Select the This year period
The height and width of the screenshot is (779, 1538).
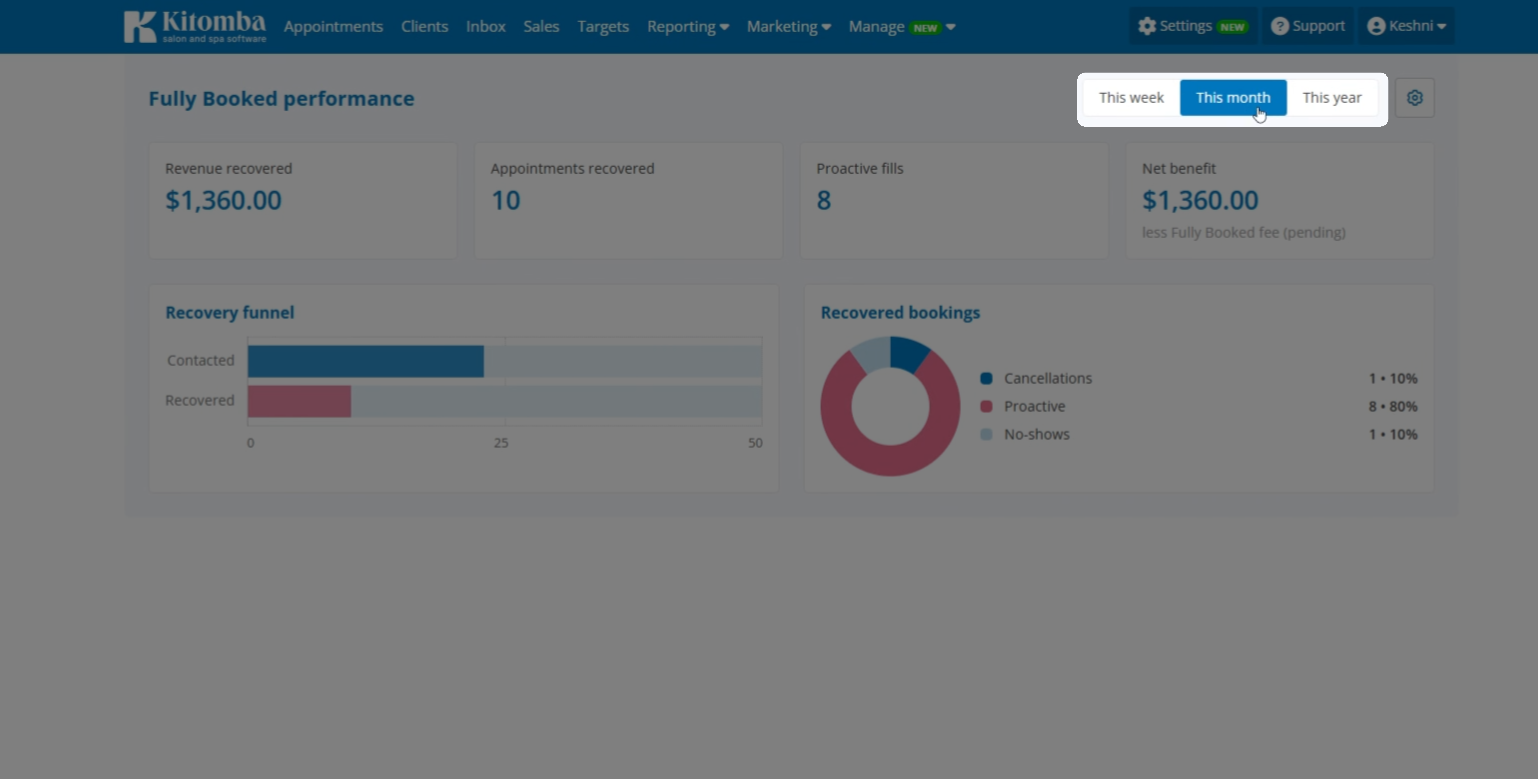(1332, 98)
